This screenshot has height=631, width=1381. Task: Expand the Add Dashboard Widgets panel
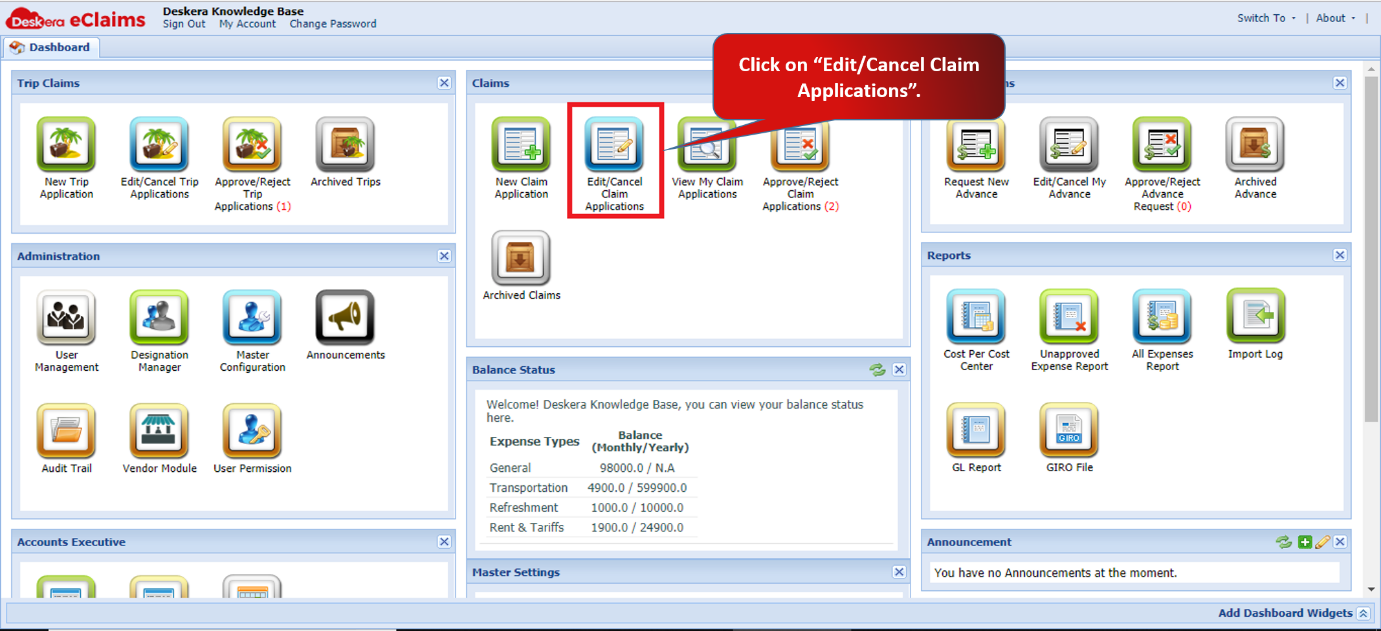1285,613
